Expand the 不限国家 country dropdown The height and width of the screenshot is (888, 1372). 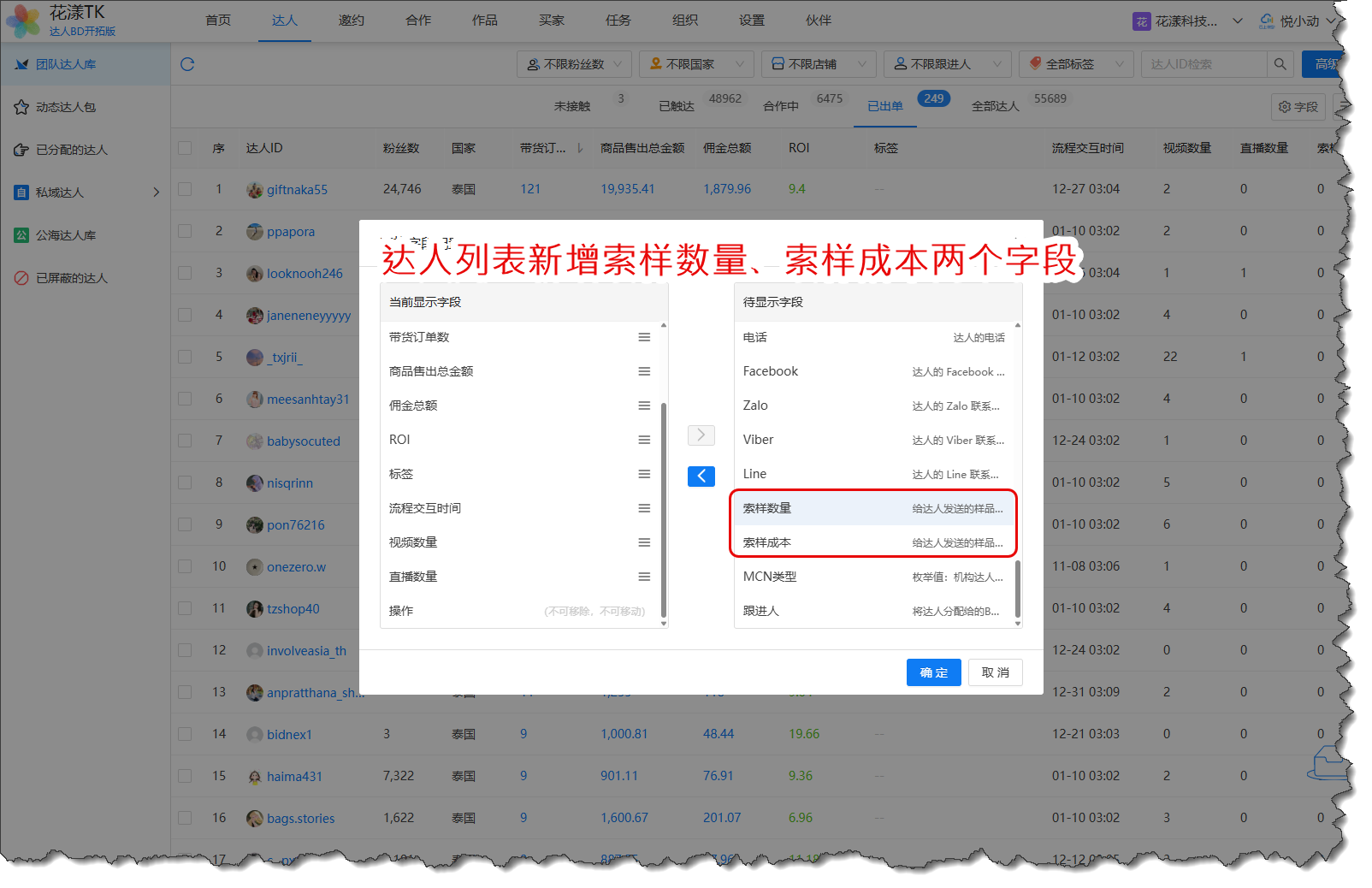click(696, 64)
